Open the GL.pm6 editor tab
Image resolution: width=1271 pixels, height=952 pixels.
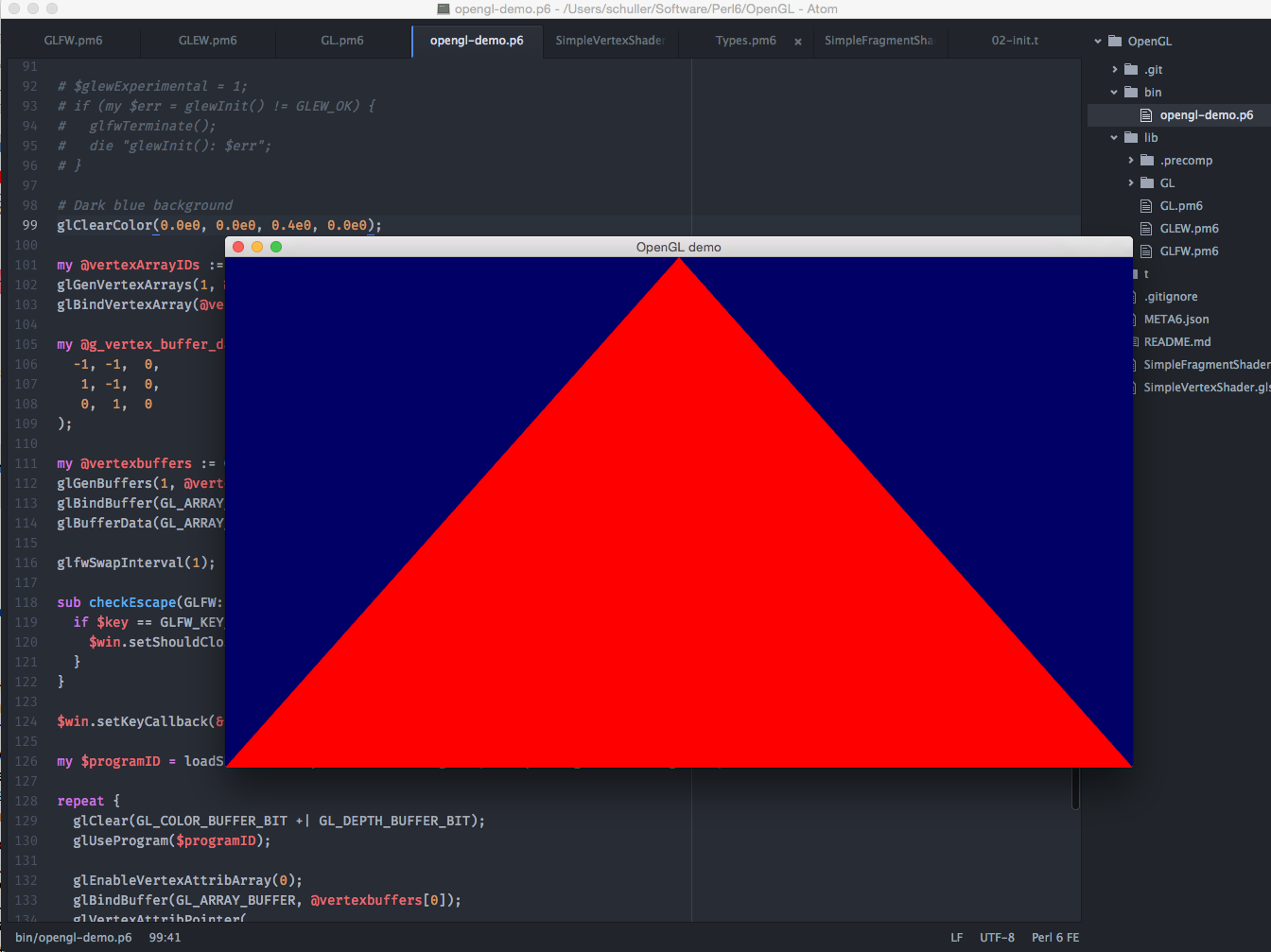coord(341,41)
